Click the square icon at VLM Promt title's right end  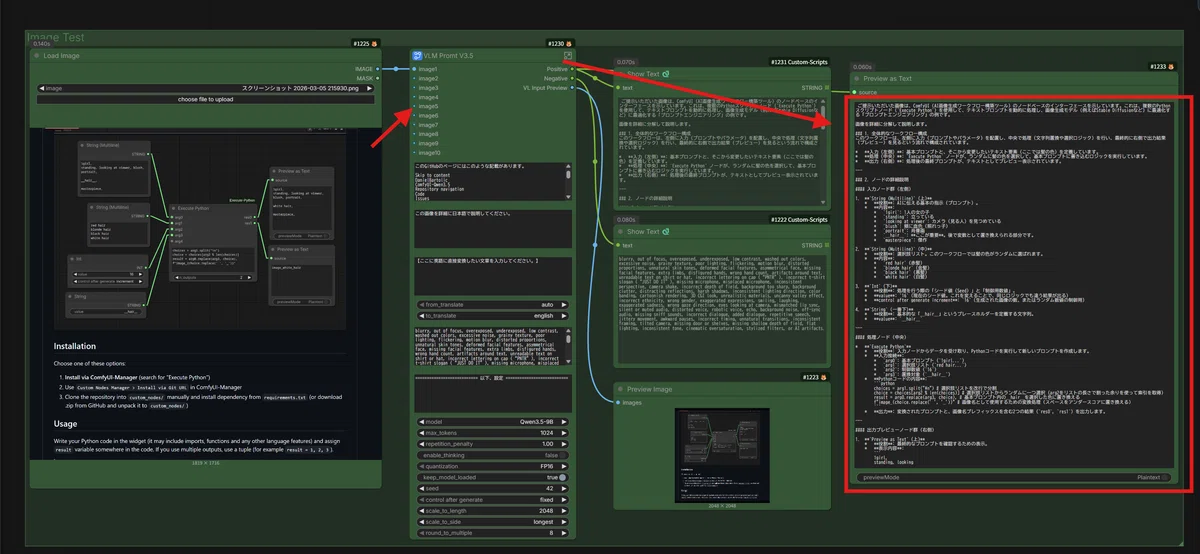568,56
